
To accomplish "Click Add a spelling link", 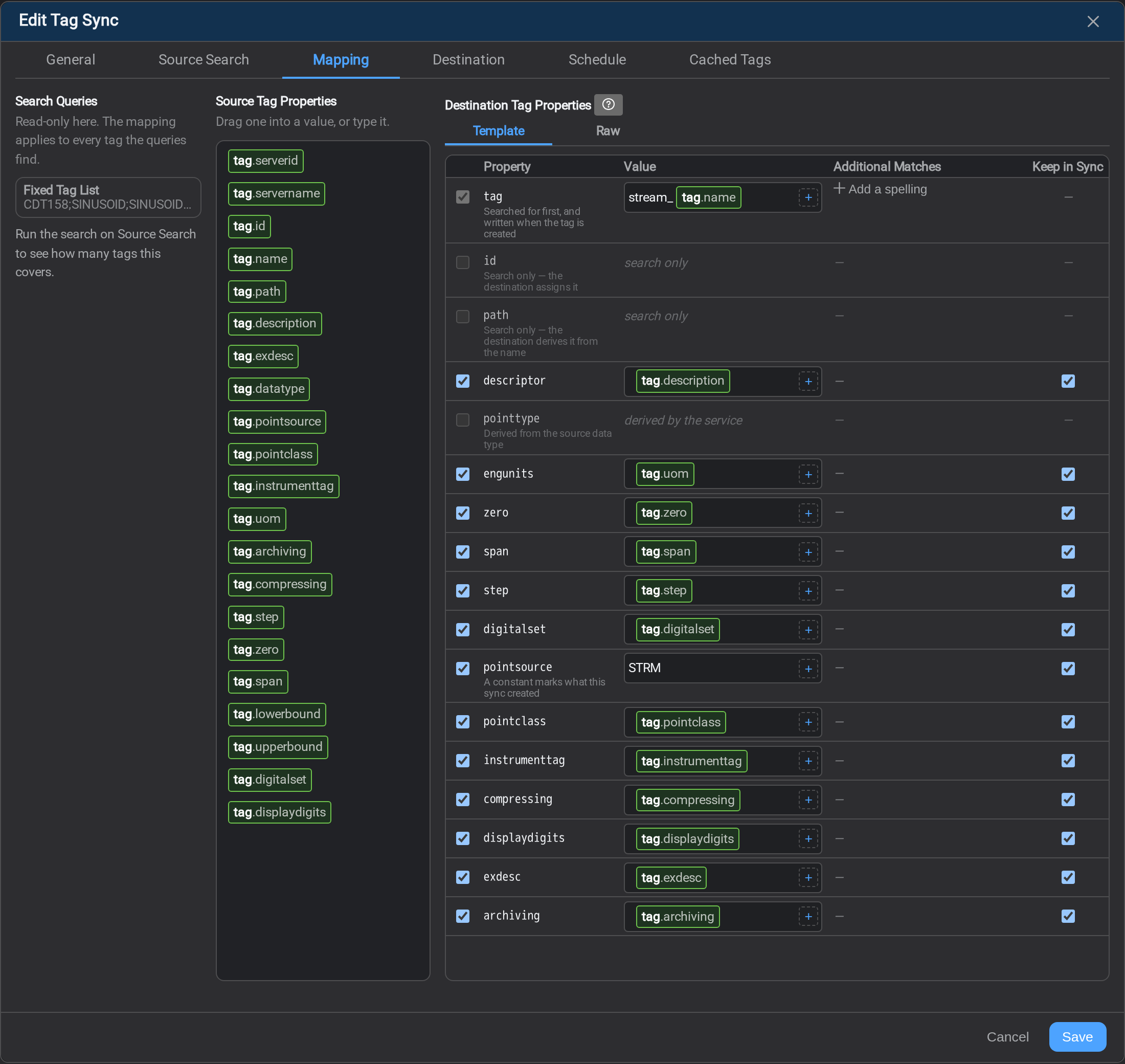I will click(x=880, y=189).
